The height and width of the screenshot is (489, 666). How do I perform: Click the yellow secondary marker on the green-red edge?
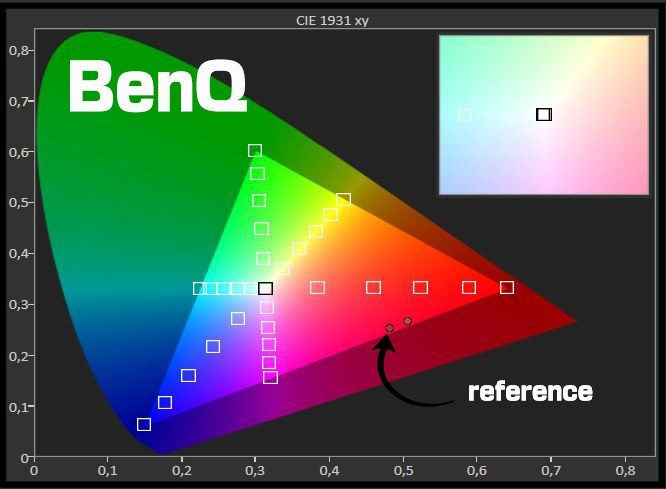(344, 199)
